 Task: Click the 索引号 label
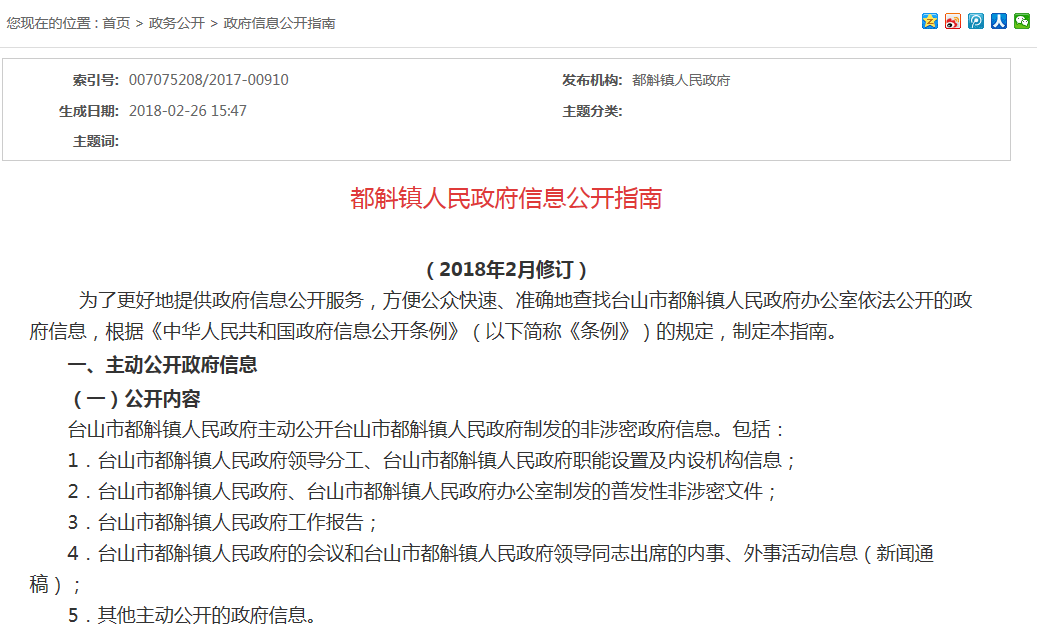click(95, 80)
